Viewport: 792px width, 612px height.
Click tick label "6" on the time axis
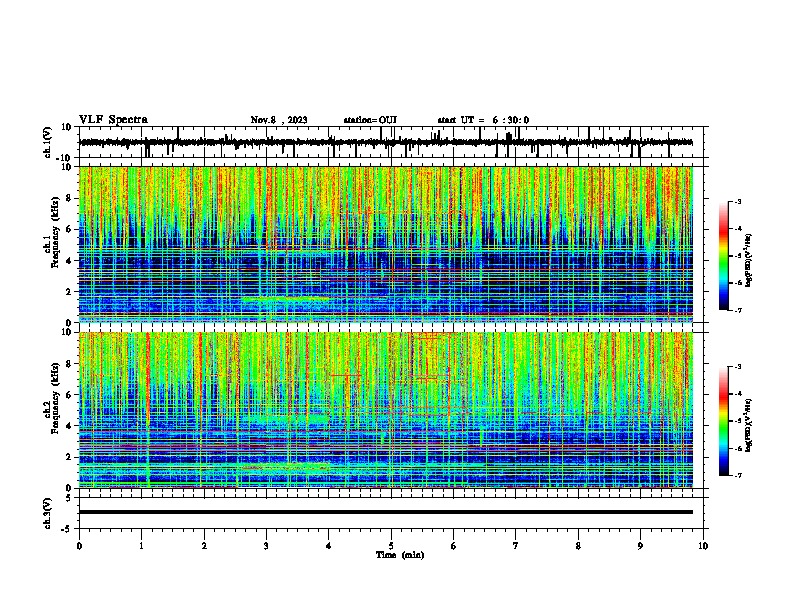[453, 546]
